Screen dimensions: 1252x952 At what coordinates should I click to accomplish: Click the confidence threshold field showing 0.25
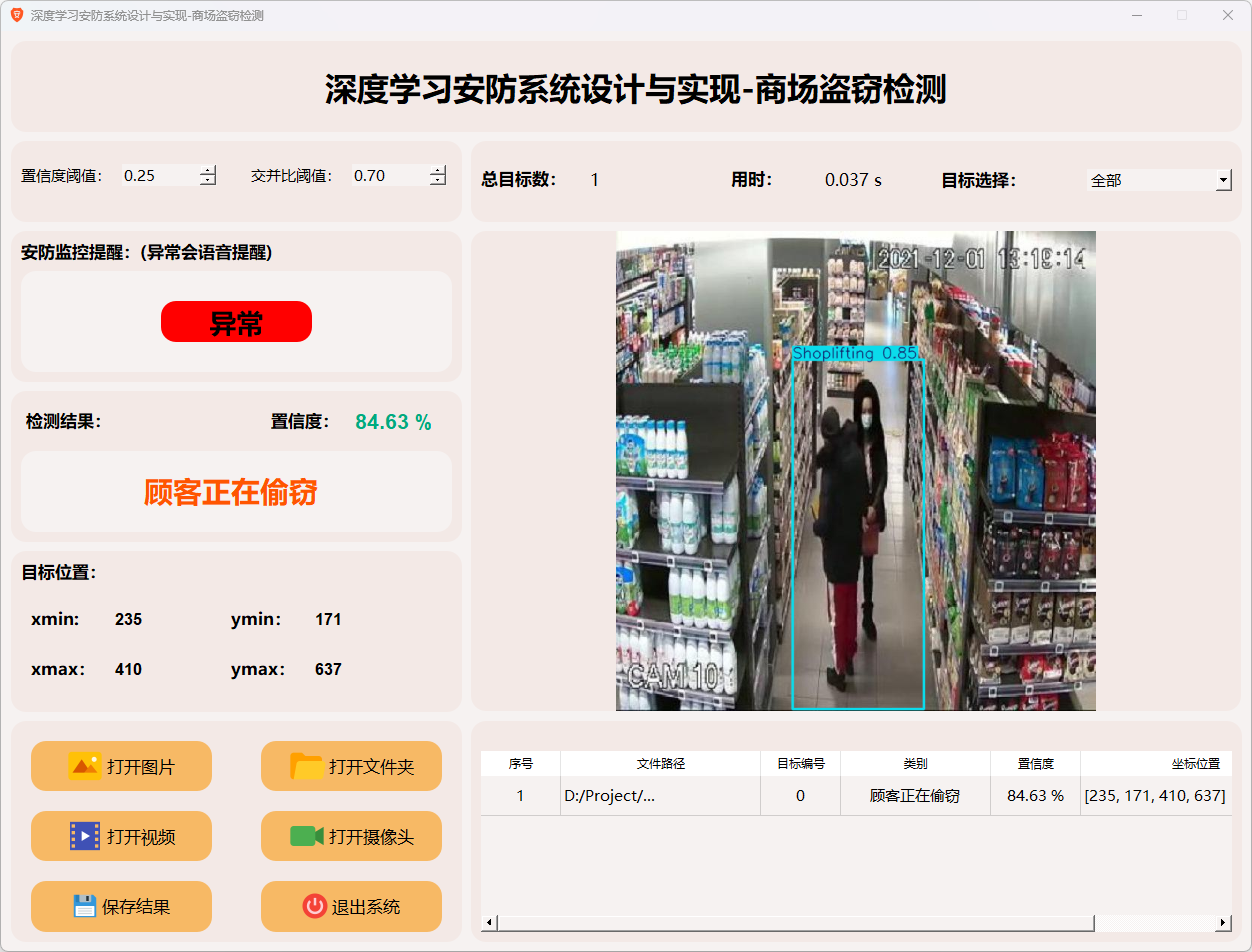click(x=158, y=176)
